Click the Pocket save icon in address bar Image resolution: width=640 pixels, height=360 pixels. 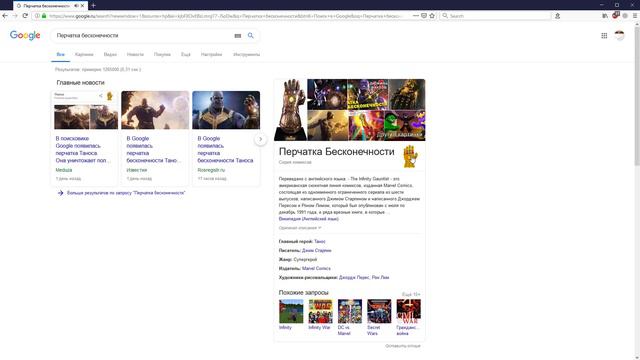point(424,16)
